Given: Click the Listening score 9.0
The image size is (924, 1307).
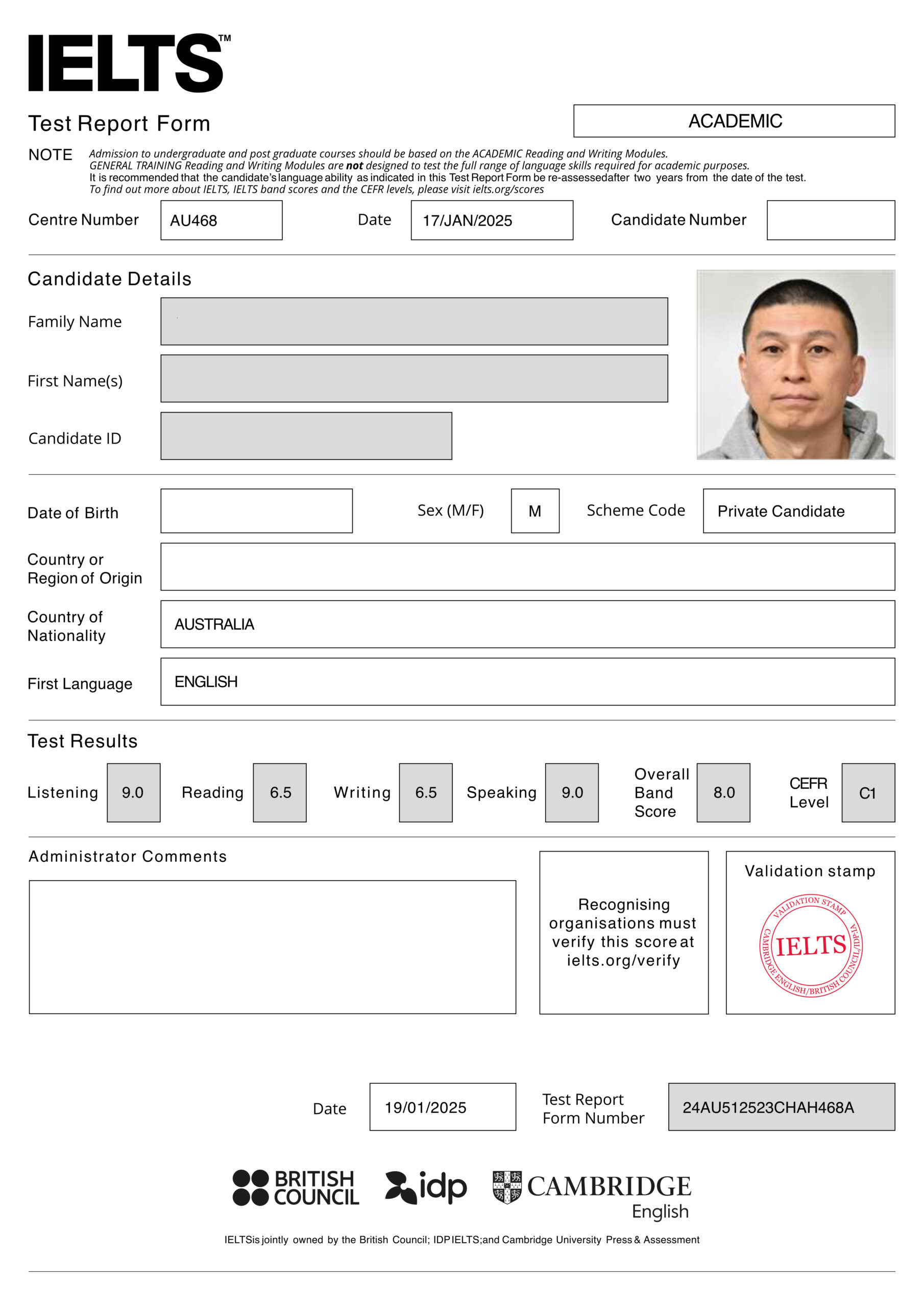Looking at the screenshot, I should 133,792.
